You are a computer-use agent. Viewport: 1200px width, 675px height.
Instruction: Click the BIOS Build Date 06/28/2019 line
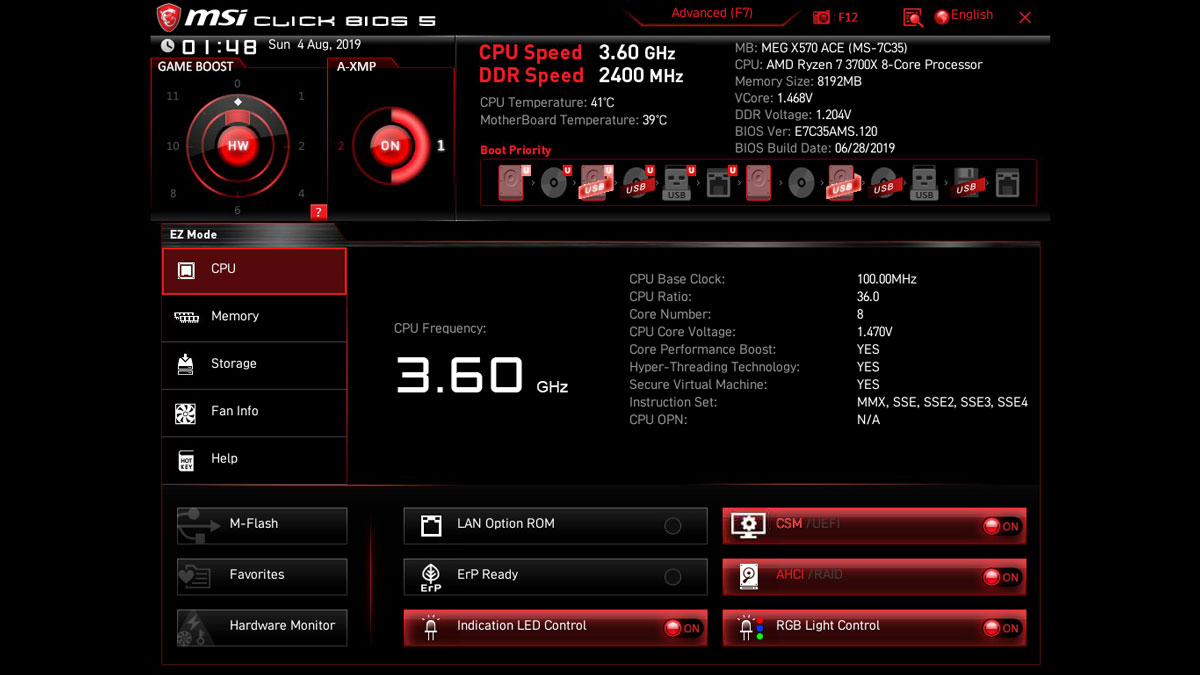point(815,149)
